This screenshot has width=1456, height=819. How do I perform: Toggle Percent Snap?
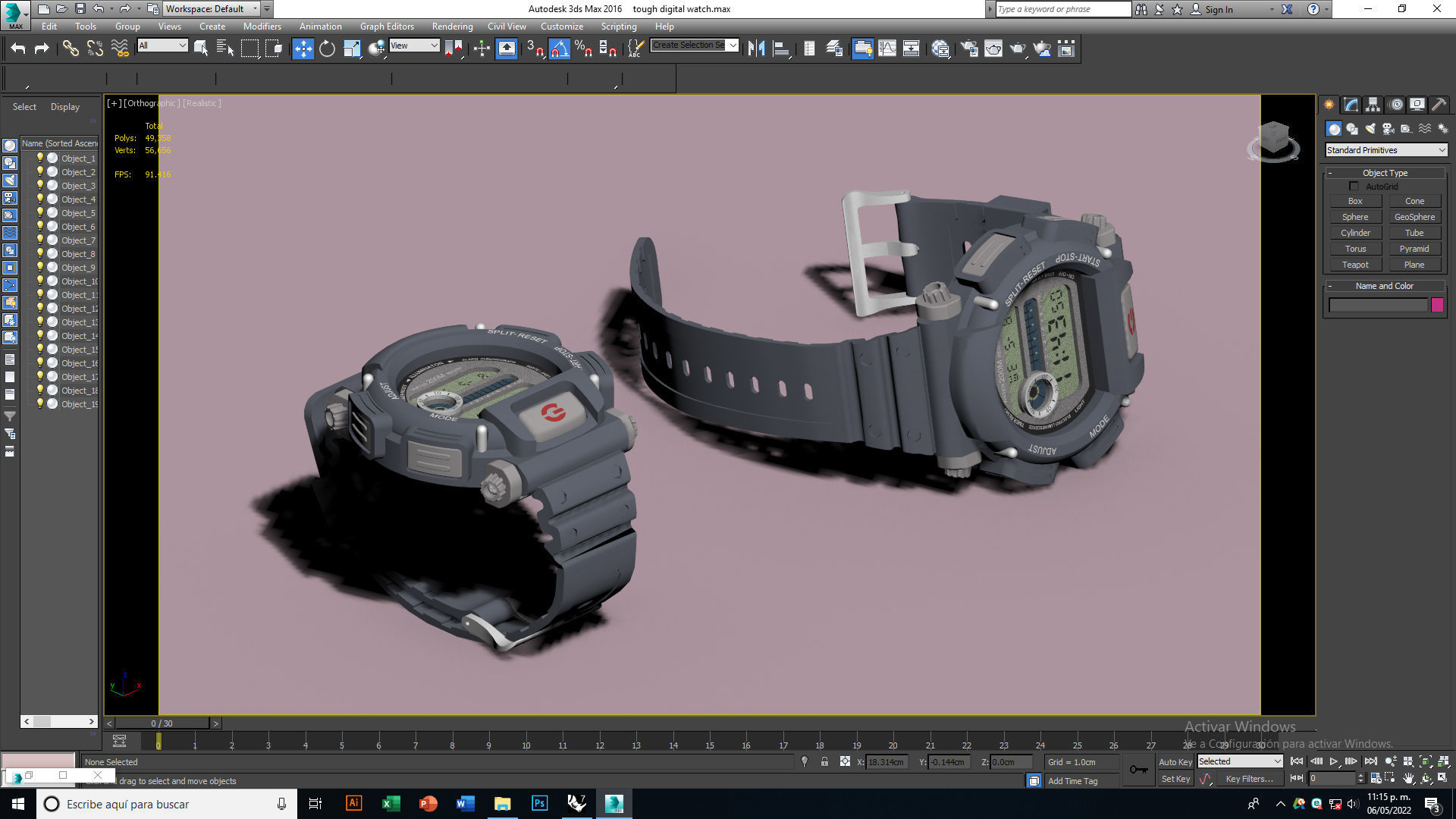[x=583, y=49]
